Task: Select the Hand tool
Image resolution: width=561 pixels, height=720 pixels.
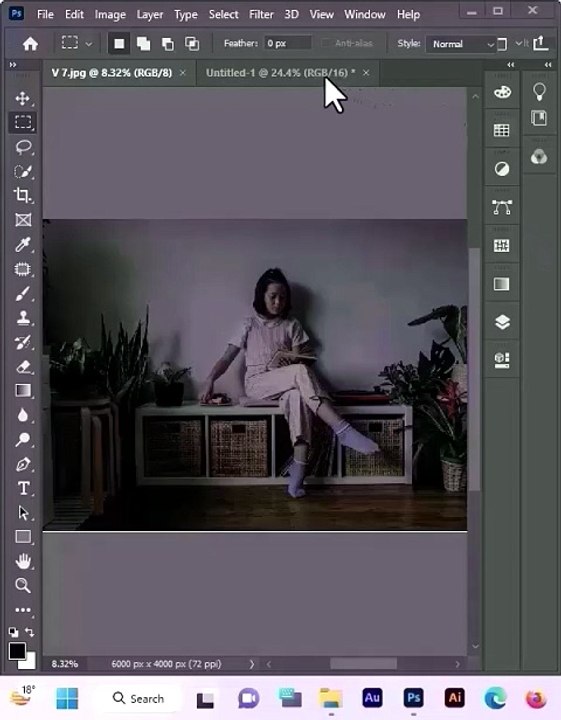Action: pyautogui.click(x=23, y=561)
